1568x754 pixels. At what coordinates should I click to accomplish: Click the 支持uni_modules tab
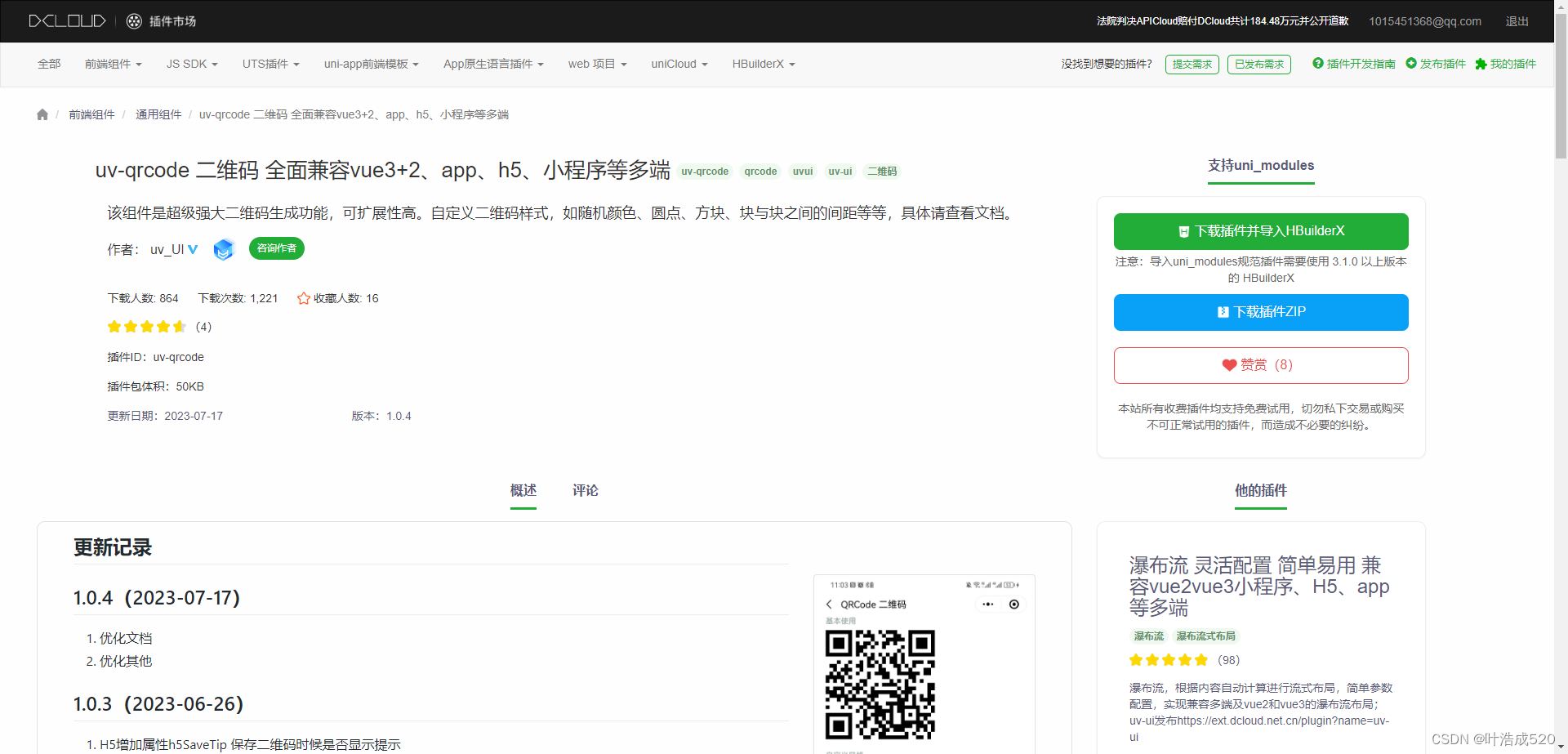point(1261,165)
